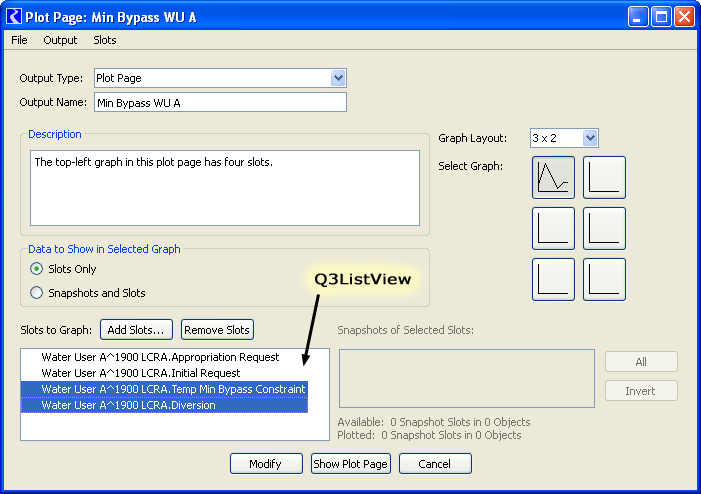Select the Initial Request slot row
701x494 pixels.
164,373
